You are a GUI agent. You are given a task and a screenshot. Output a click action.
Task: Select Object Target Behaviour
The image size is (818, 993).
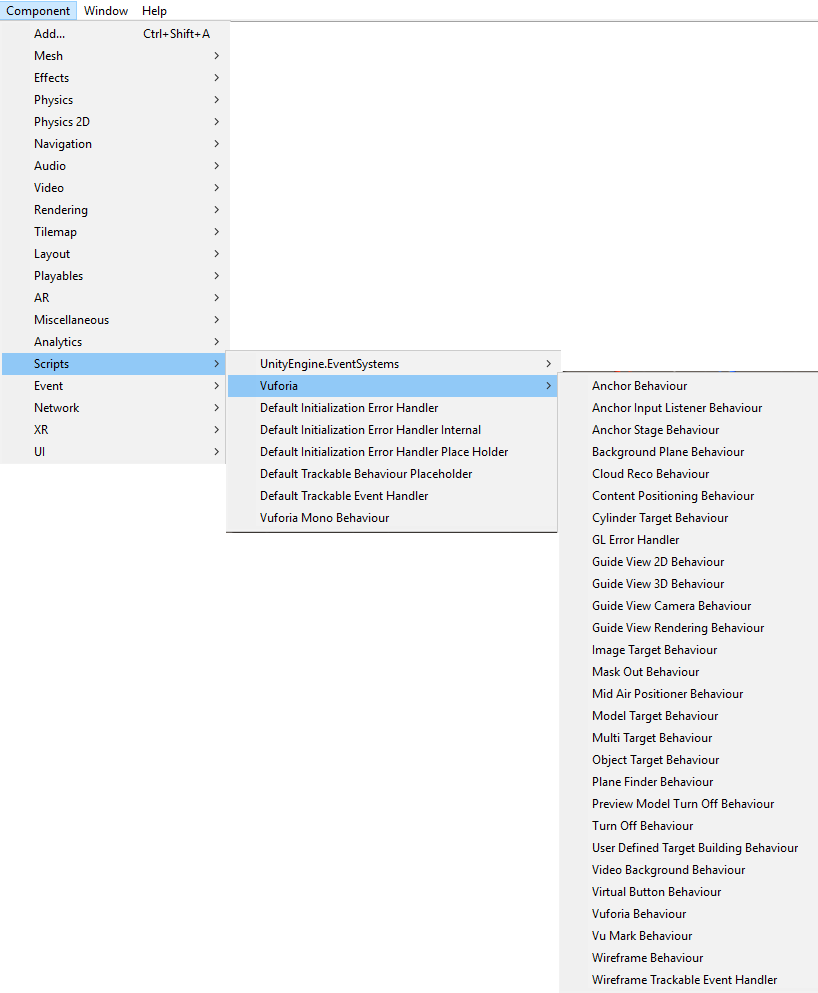tap(689, 760)
